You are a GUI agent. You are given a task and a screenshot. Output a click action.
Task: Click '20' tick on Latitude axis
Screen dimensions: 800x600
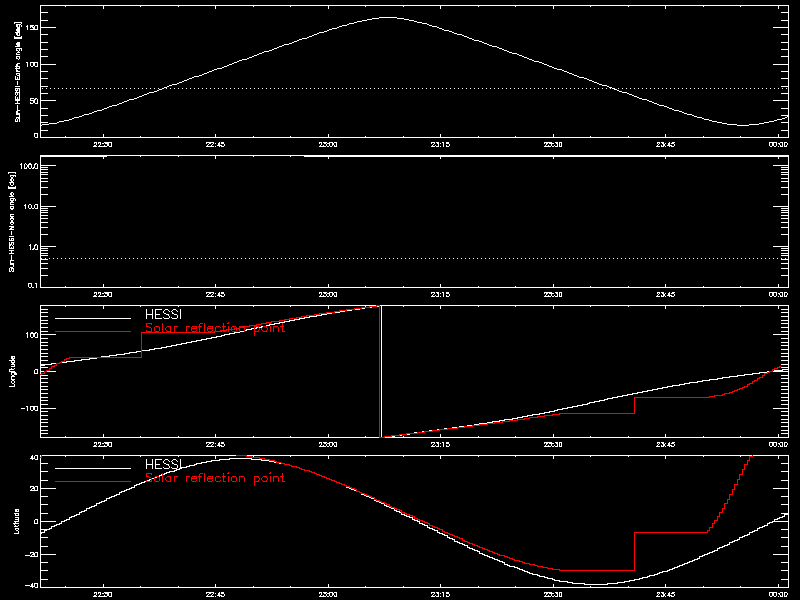tap(34, 489)
